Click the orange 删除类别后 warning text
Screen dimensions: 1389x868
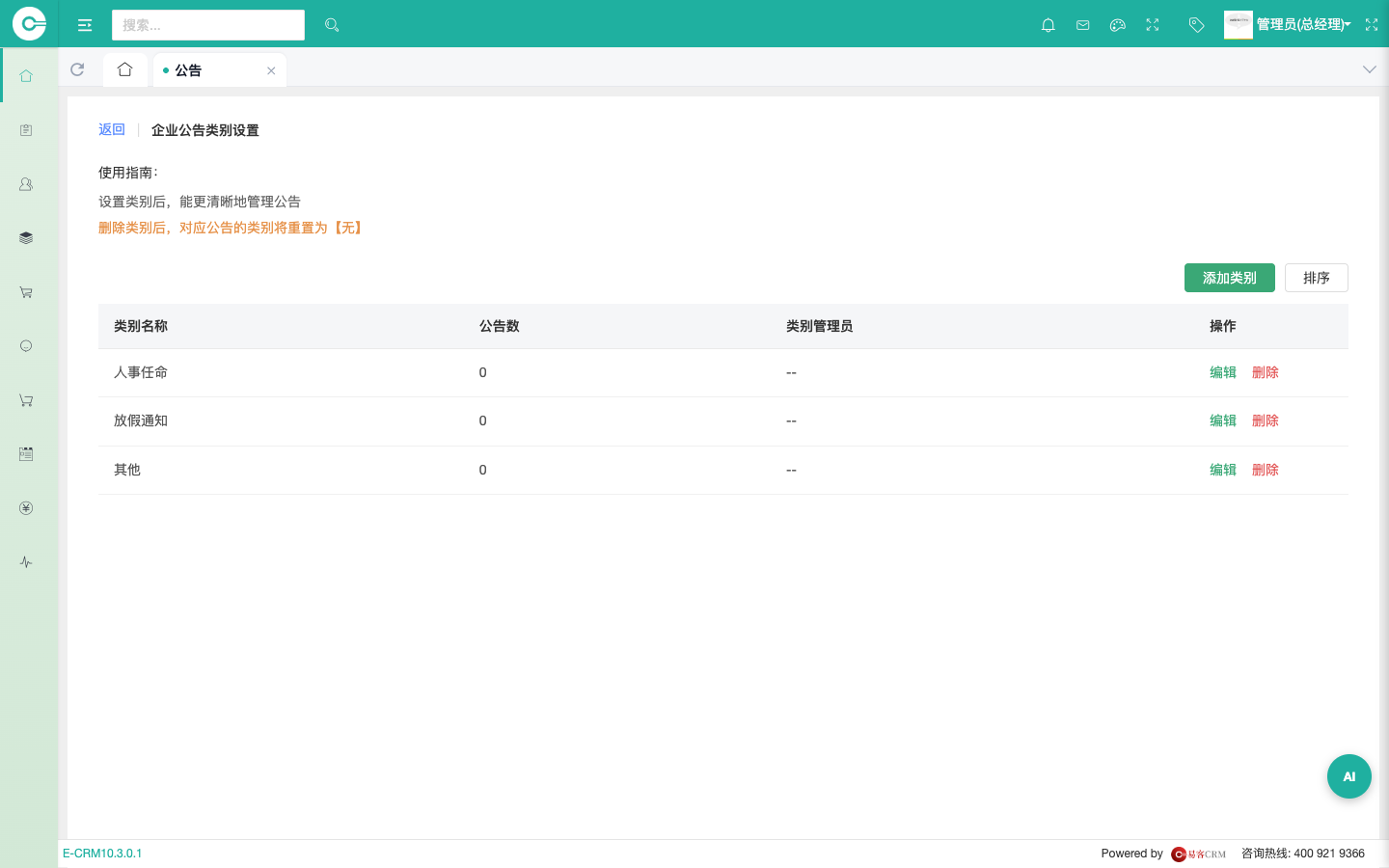point(231,228)
